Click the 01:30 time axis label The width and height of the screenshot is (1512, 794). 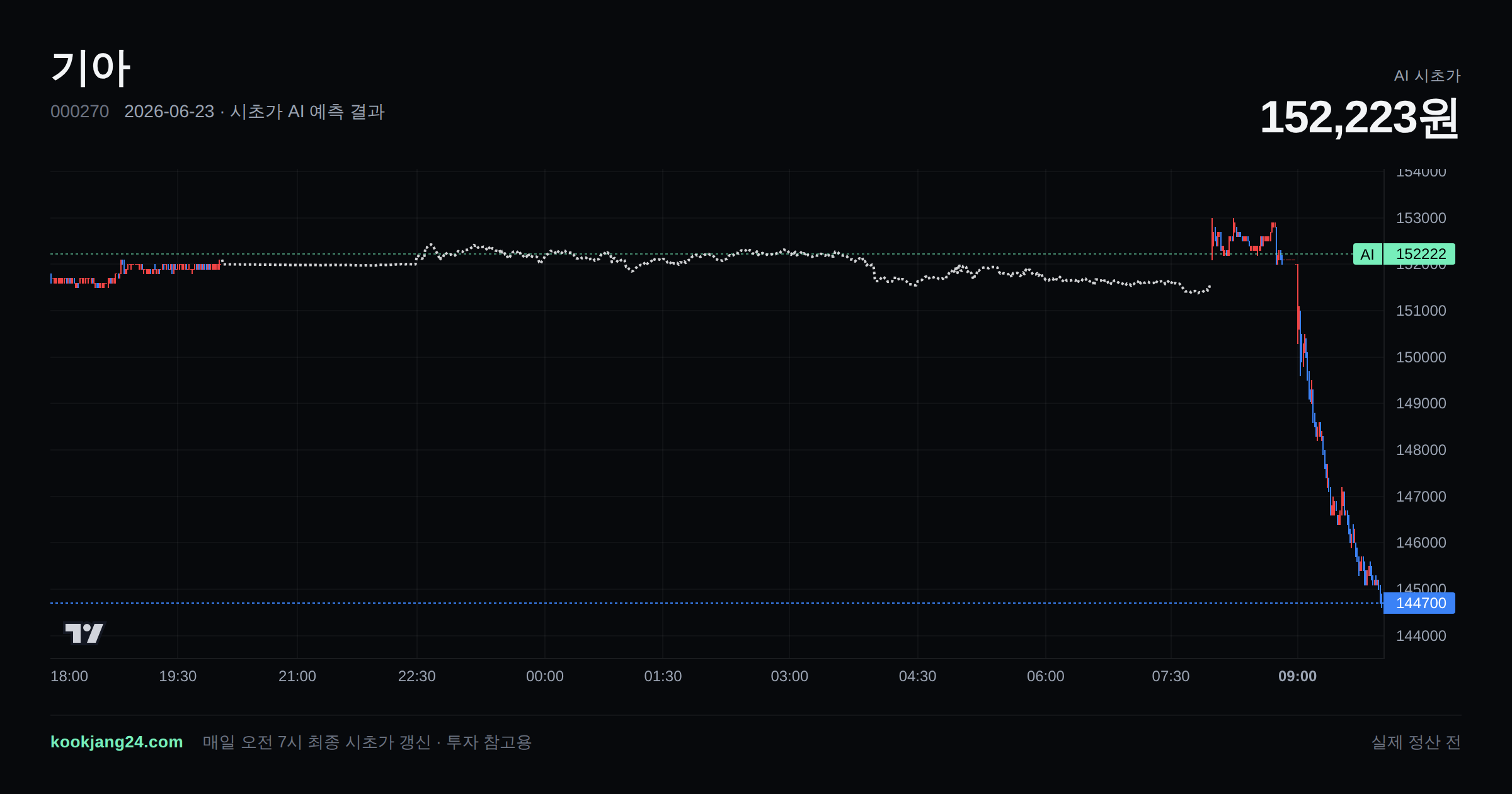[663, 676]
